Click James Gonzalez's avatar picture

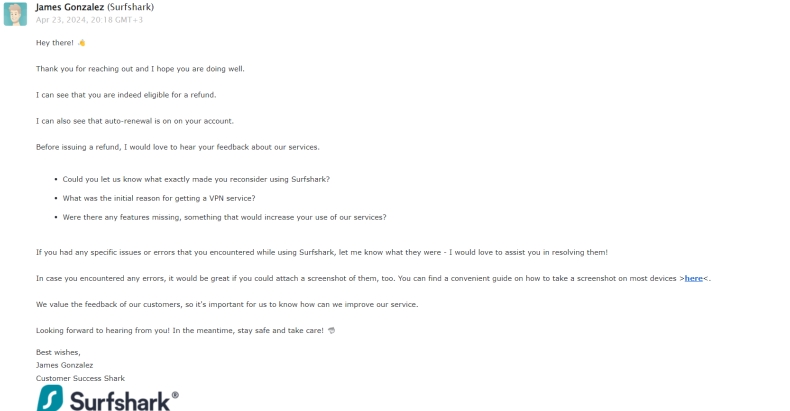15,13
